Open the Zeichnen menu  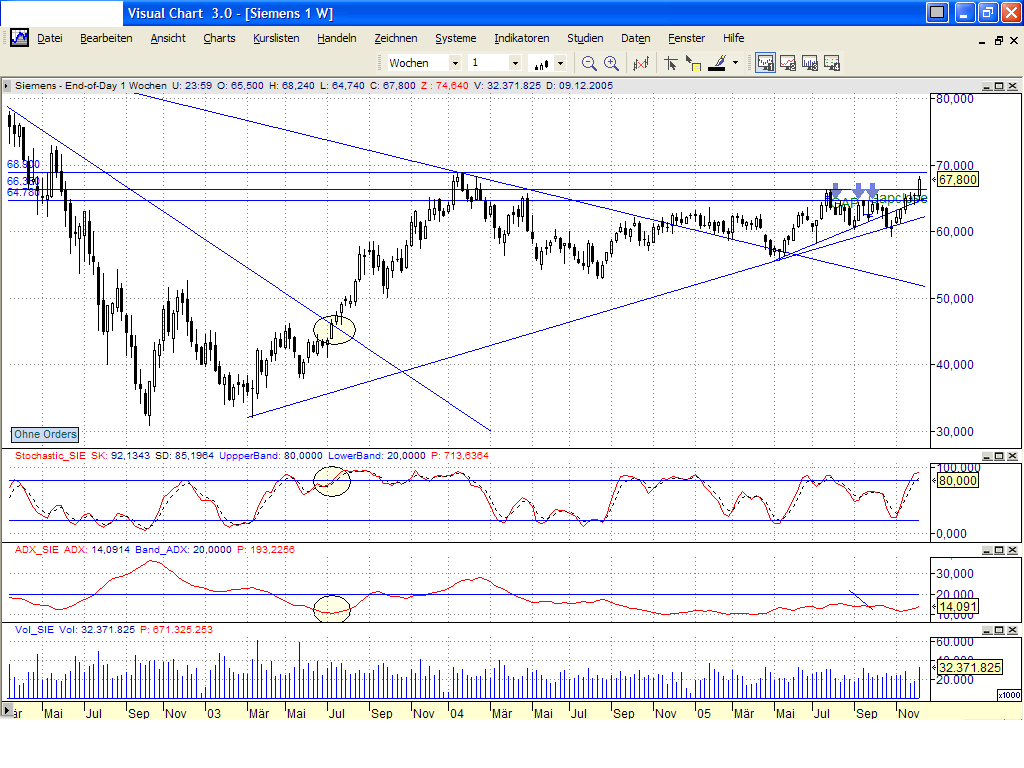[x=396, y=38]
